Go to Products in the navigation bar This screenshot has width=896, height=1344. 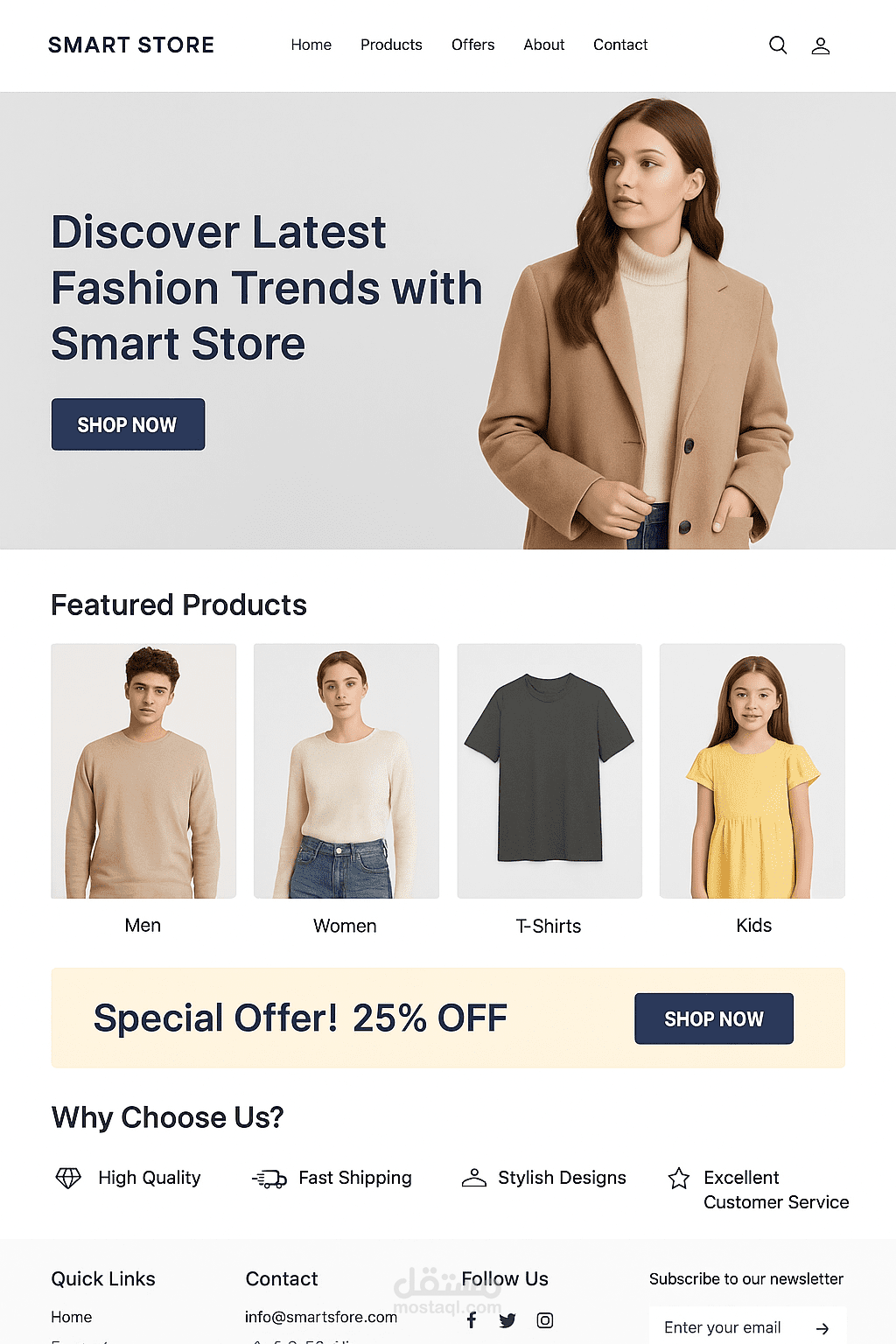click(x=391, y=45)
